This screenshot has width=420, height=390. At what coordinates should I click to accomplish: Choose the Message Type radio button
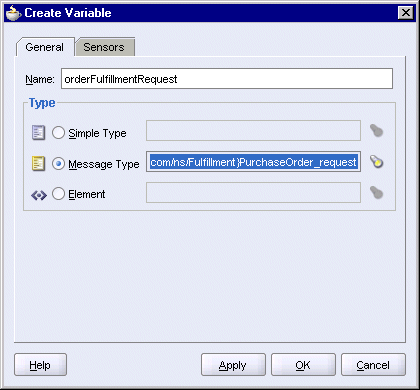tap(58, 163)
